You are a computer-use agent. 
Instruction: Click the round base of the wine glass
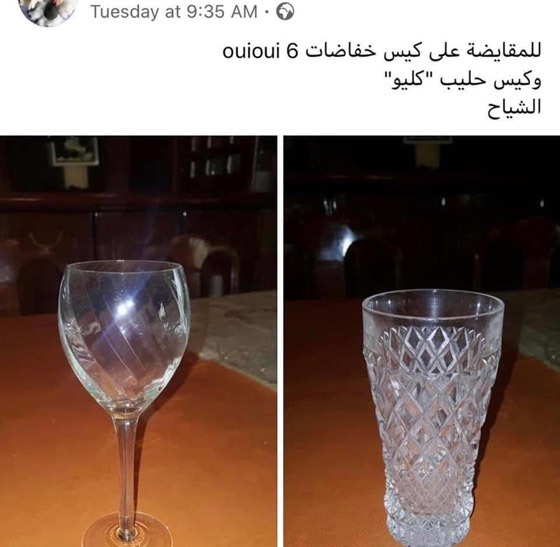[x=126, y=531]
